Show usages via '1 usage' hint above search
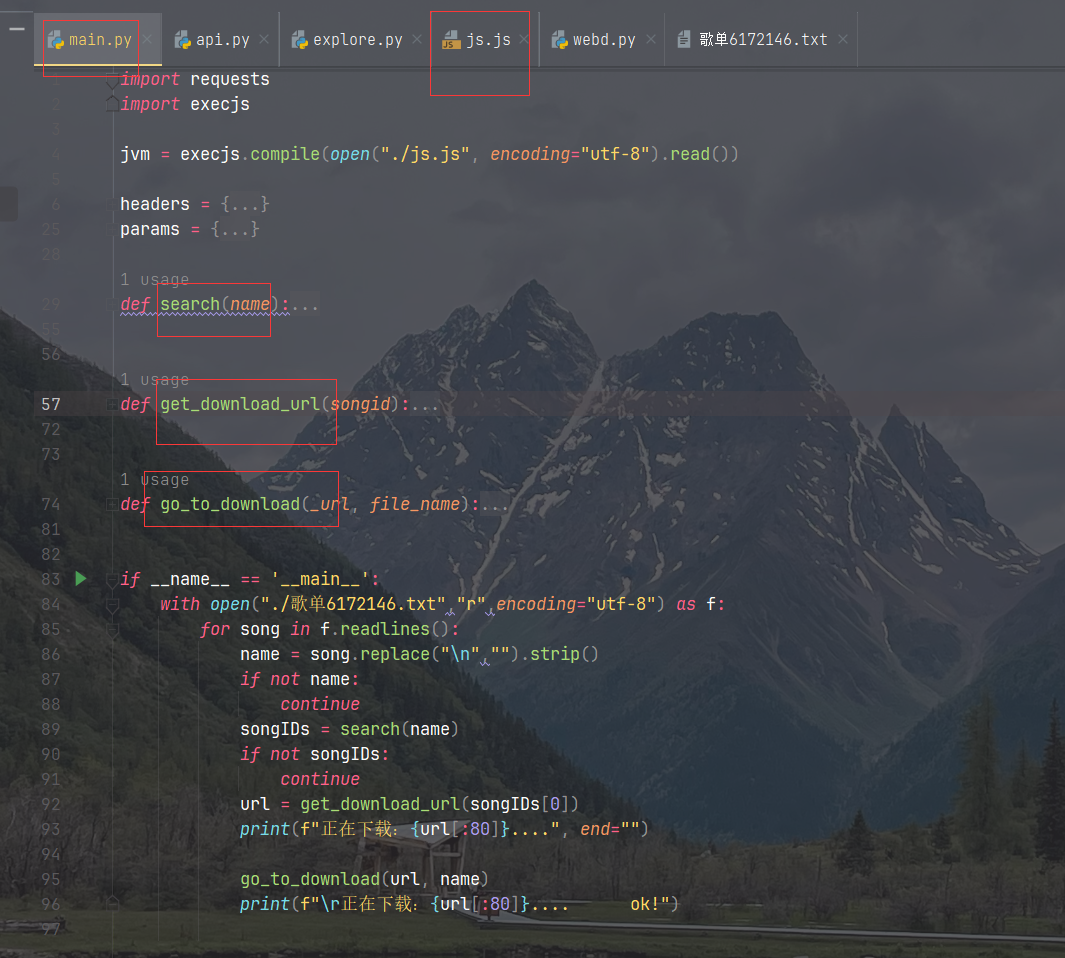 click(x=154, y=279)
